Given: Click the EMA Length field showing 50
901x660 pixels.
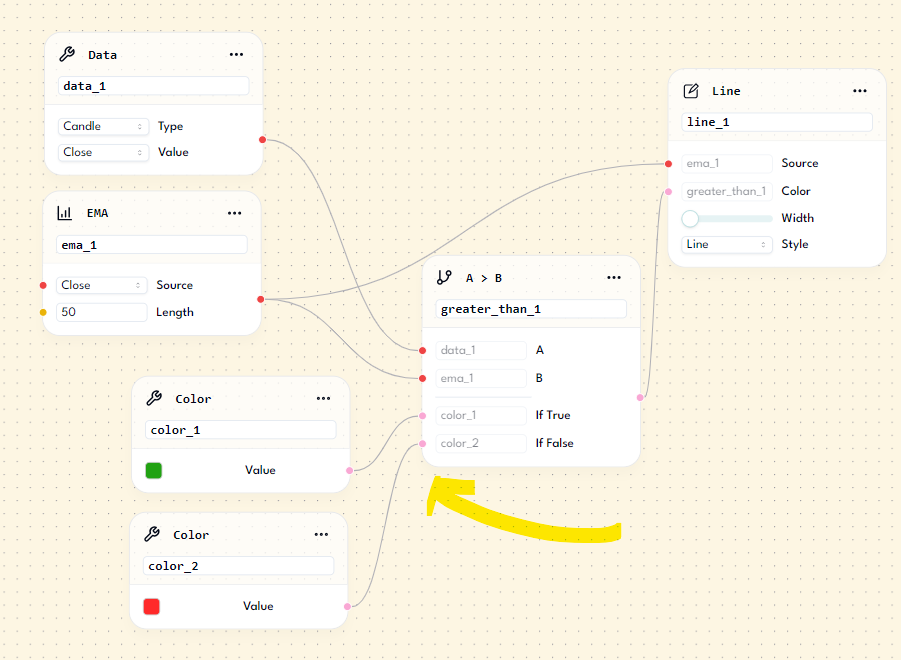Looking at the screenshot, I should [102, 312].
